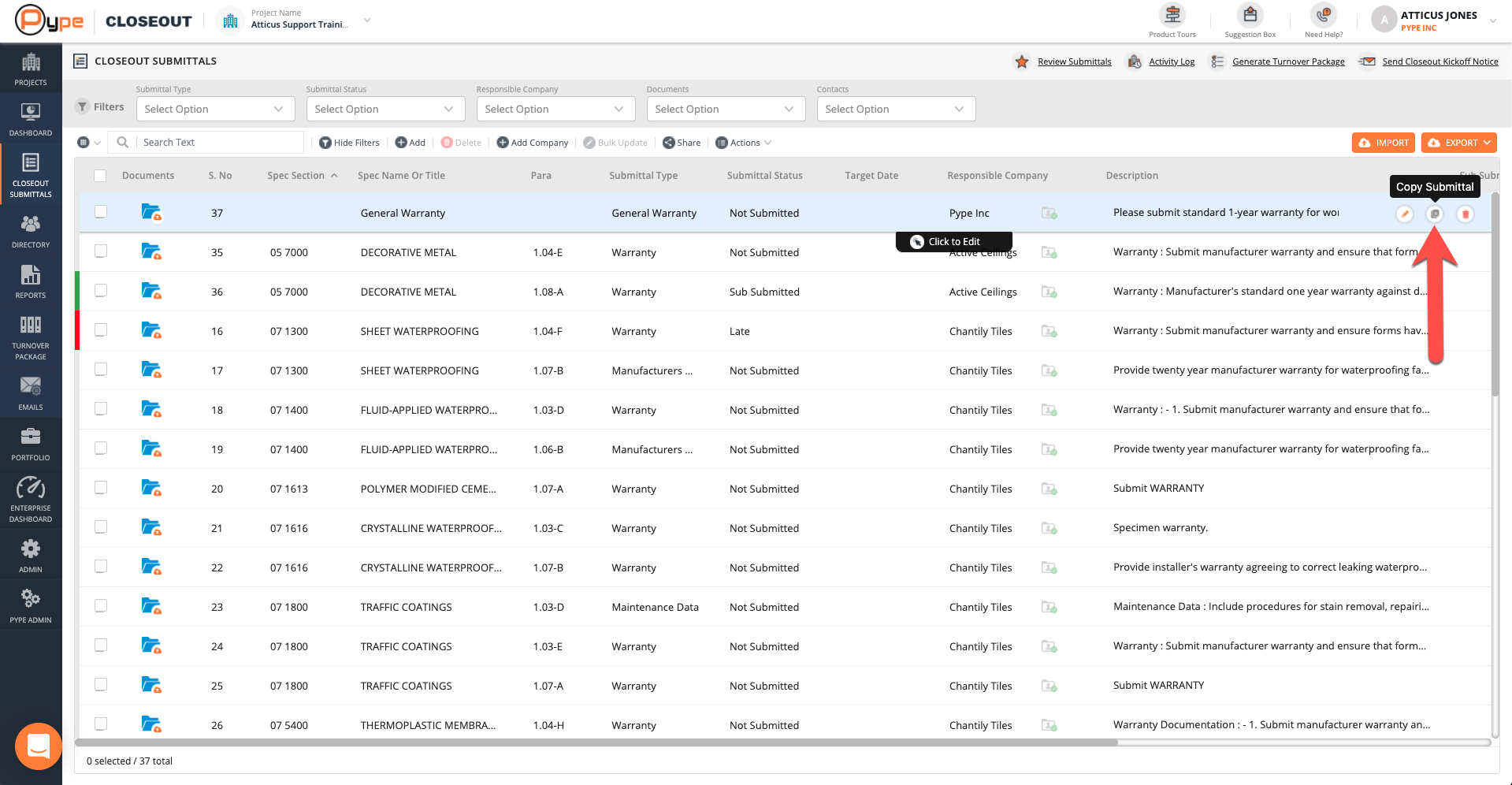Go to Projects in the sidebar
Viewport: 1512px width, 785px height.
31,69
